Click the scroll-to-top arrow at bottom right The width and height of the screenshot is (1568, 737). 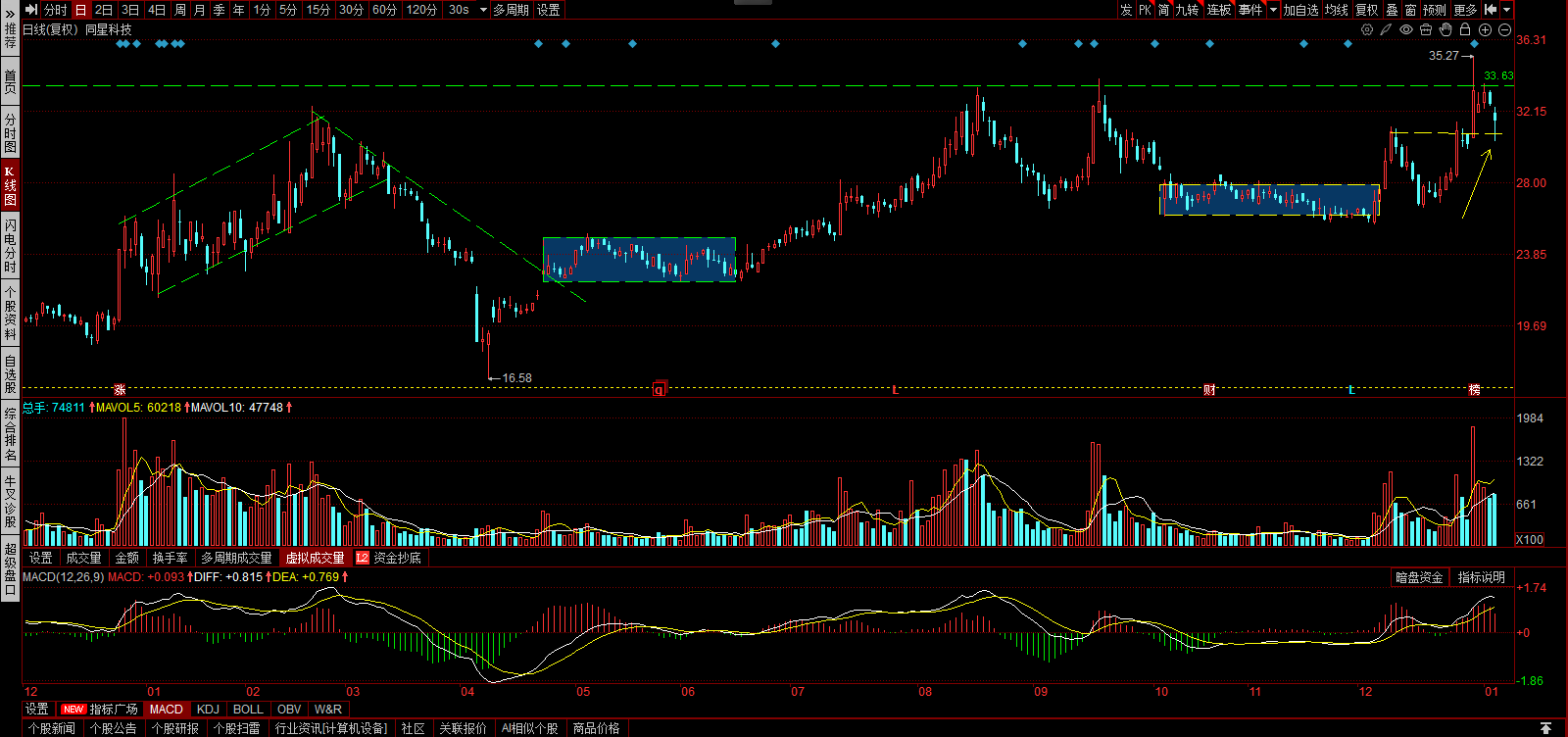(1545, 728)
